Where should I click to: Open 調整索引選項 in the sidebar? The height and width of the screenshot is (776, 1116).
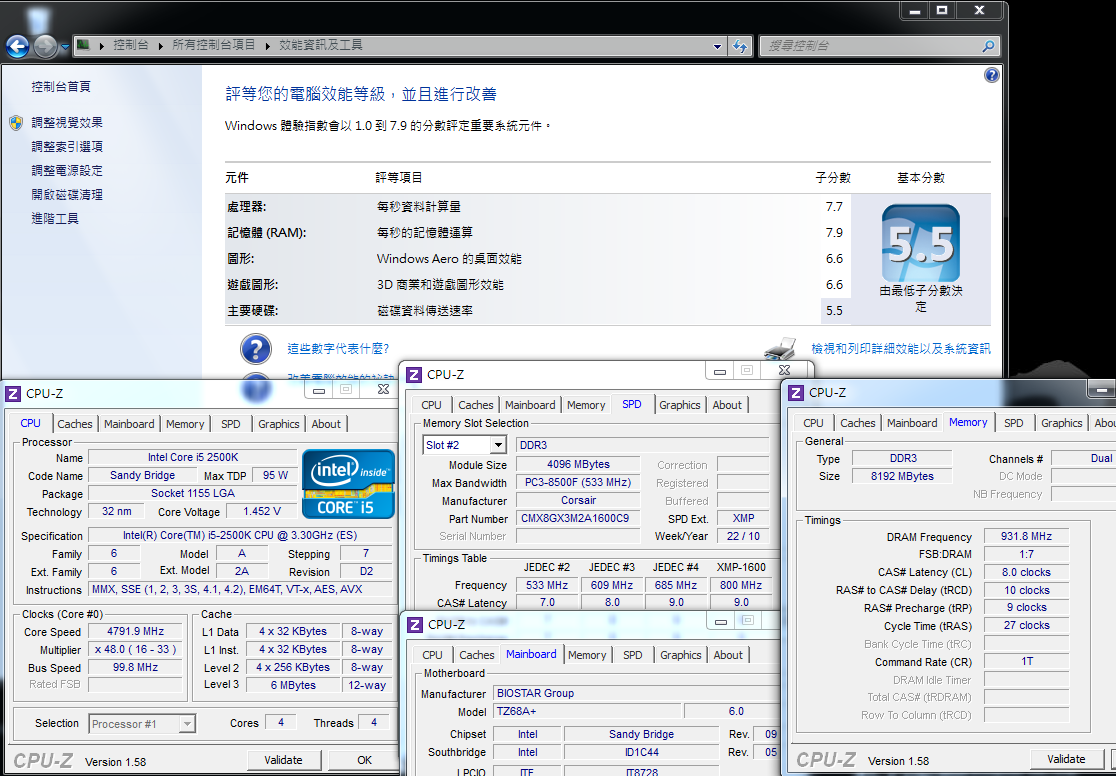67,147
